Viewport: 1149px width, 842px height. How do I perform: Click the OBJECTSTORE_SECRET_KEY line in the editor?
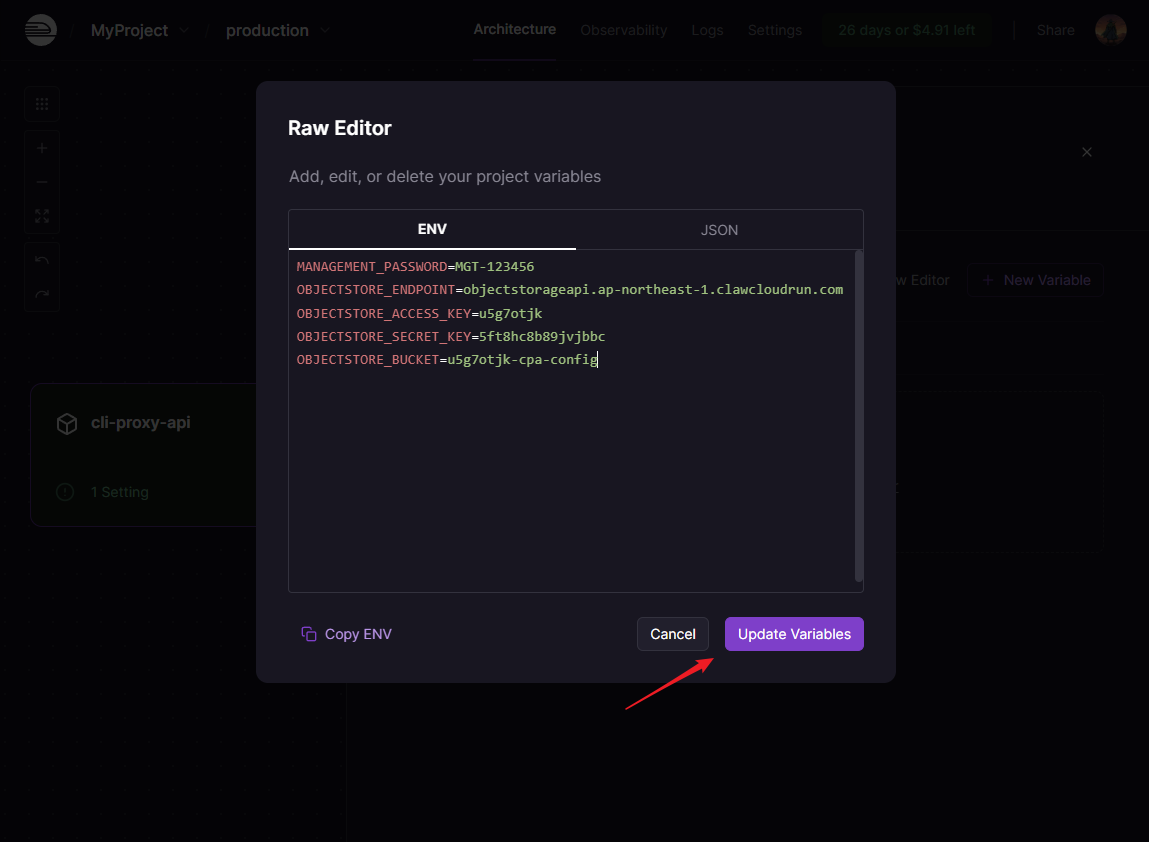coord(450,336)
